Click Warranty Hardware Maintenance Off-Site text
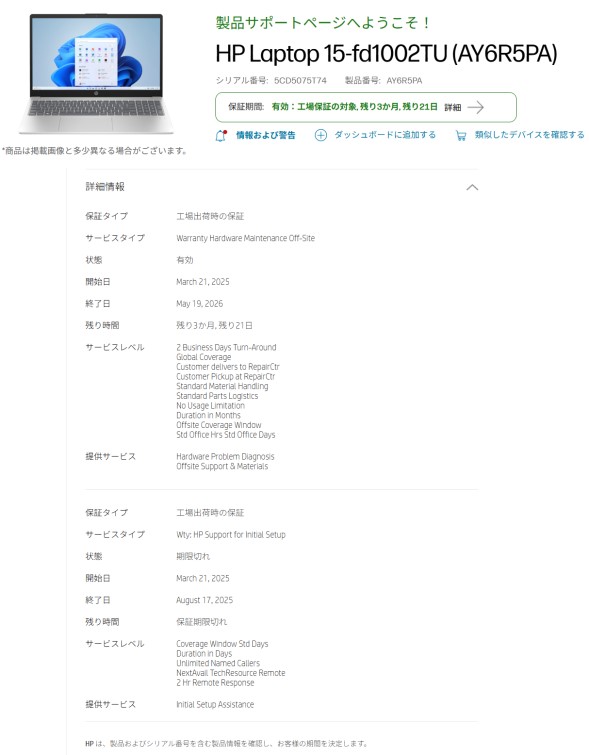This screenshot has height=755, width=589. coord(246,238)
